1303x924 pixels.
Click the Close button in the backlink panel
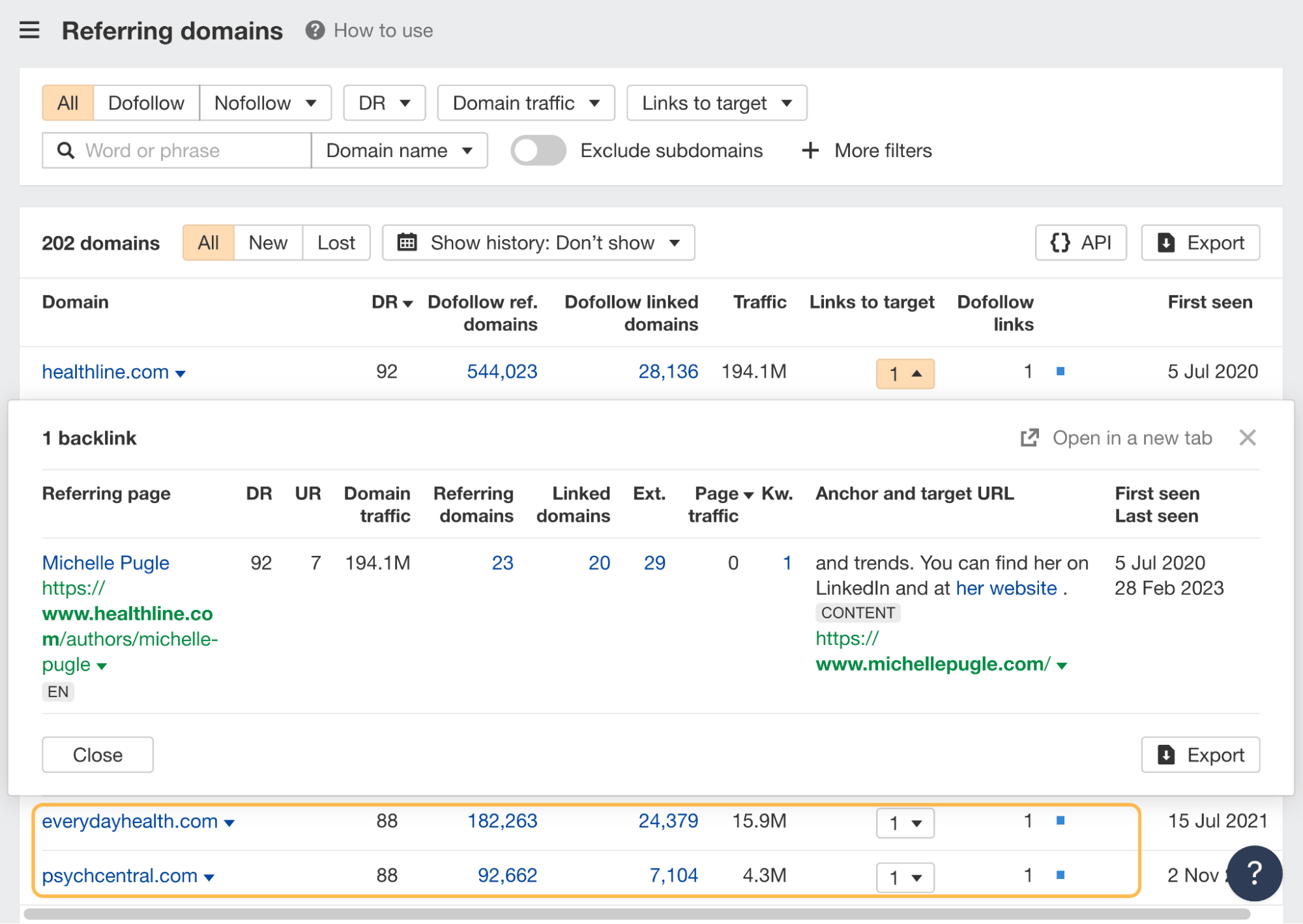[97, 755]
